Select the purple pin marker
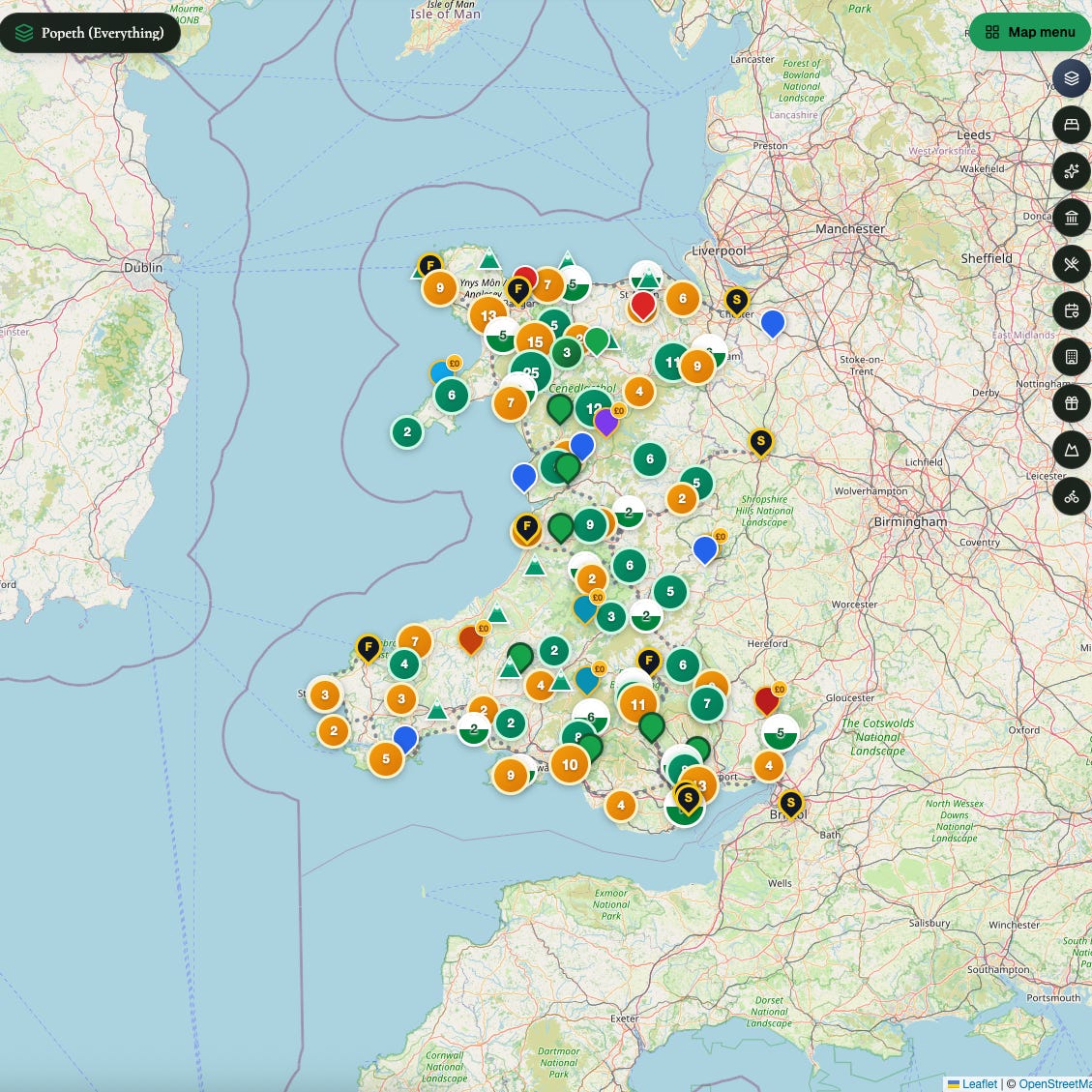Screen dimensions: 1092x1092 (605, 422)
